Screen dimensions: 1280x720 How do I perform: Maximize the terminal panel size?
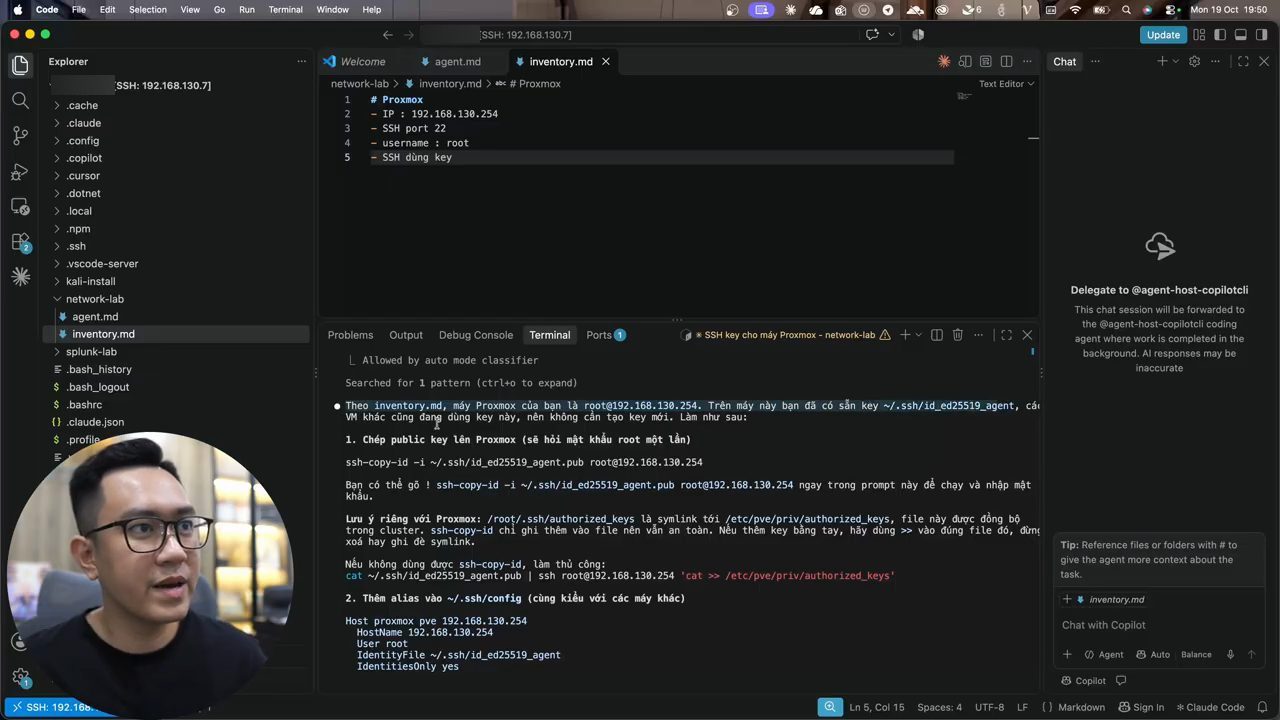[1006, 335]
